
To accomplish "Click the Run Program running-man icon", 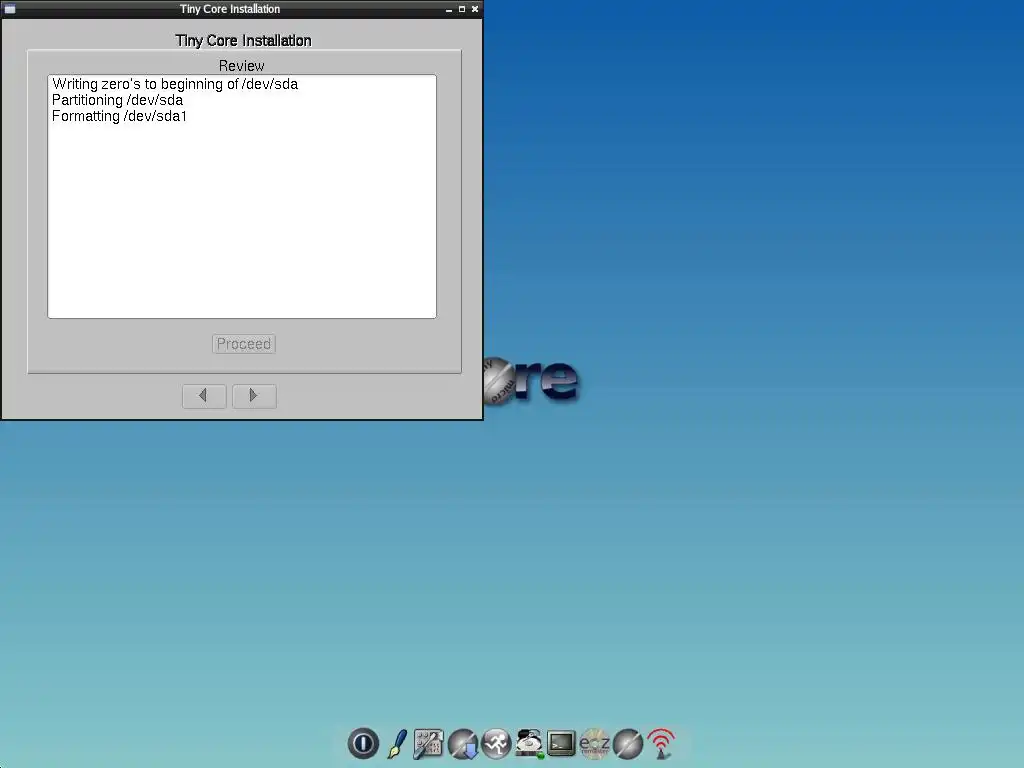I will click(x=496, y=743).
